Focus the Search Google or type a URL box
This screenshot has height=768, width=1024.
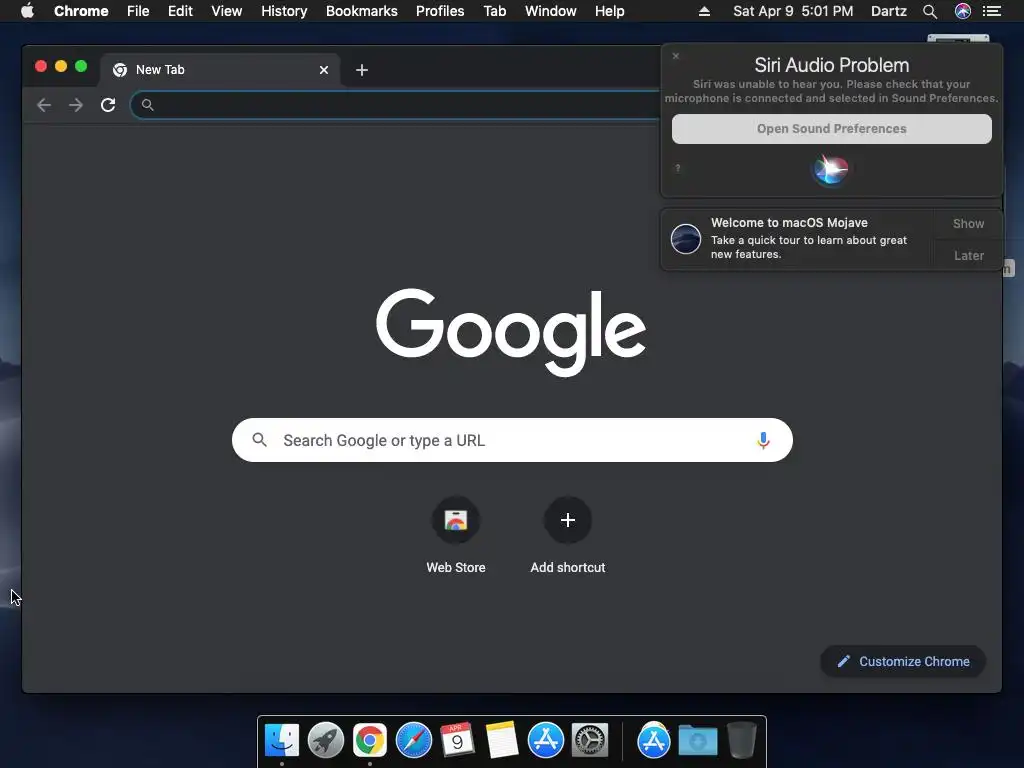512,440
